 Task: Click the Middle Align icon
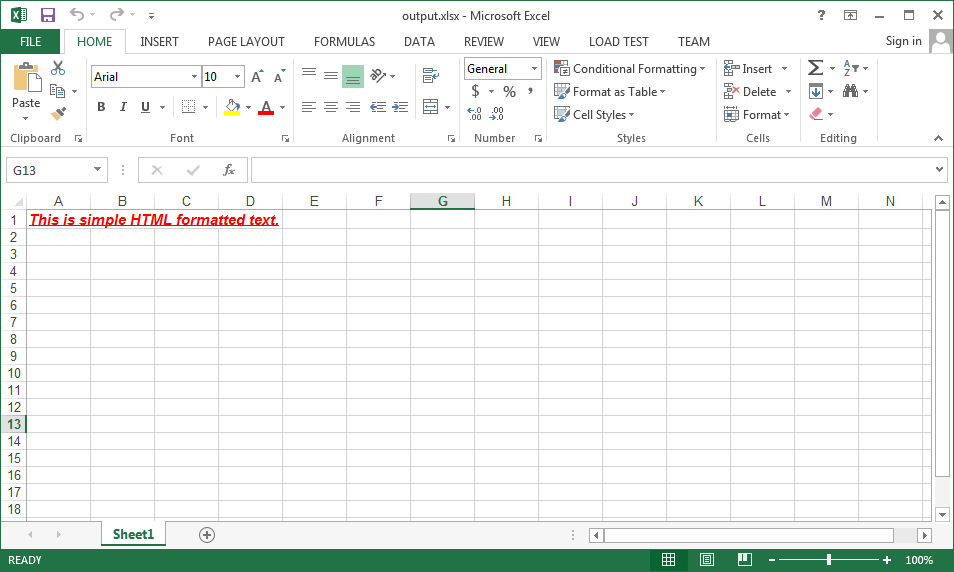[x=331, y=76]
